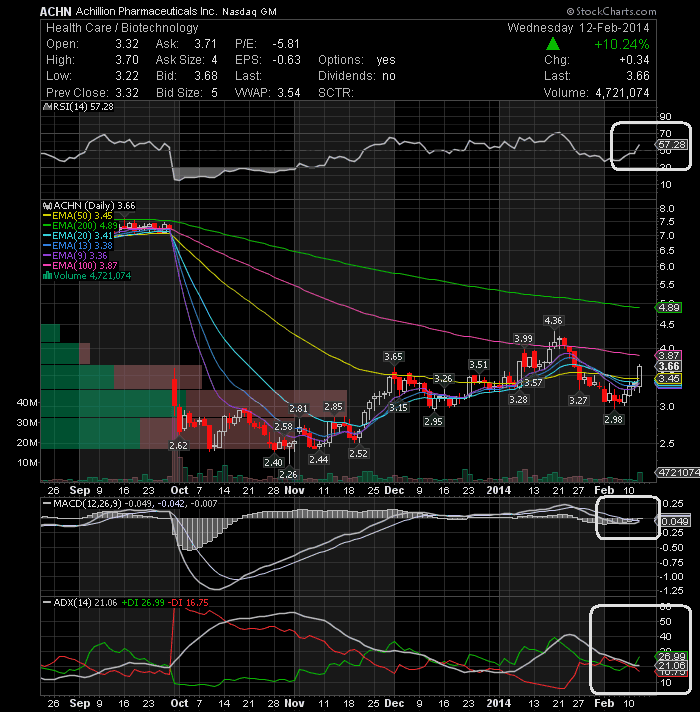Click the Low value 3.22
This screenshot has height=712, width=700.
[x=127, y=76]
